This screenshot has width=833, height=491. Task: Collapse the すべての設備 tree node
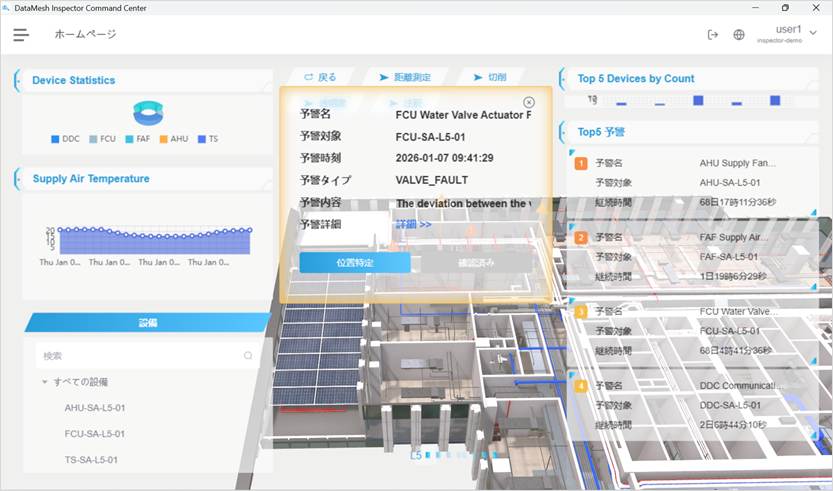click(x=45, y=382)
